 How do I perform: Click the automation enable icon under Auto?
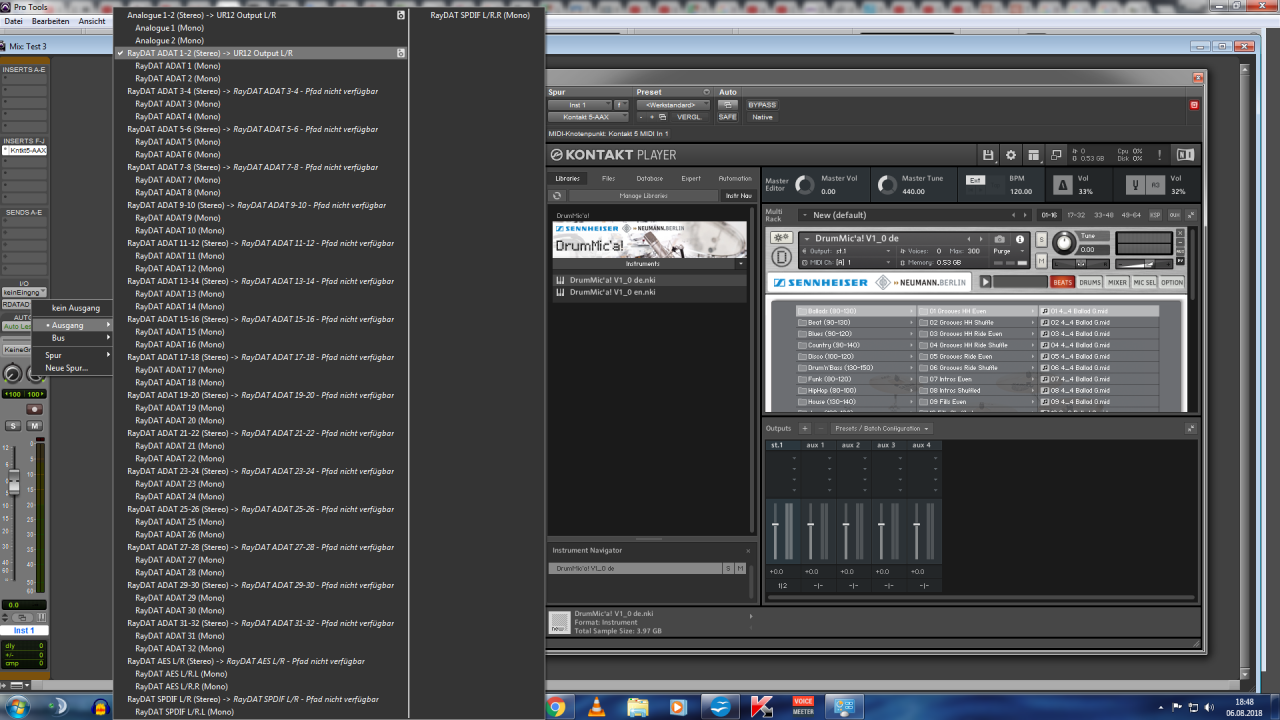click(x=728, y=105)
